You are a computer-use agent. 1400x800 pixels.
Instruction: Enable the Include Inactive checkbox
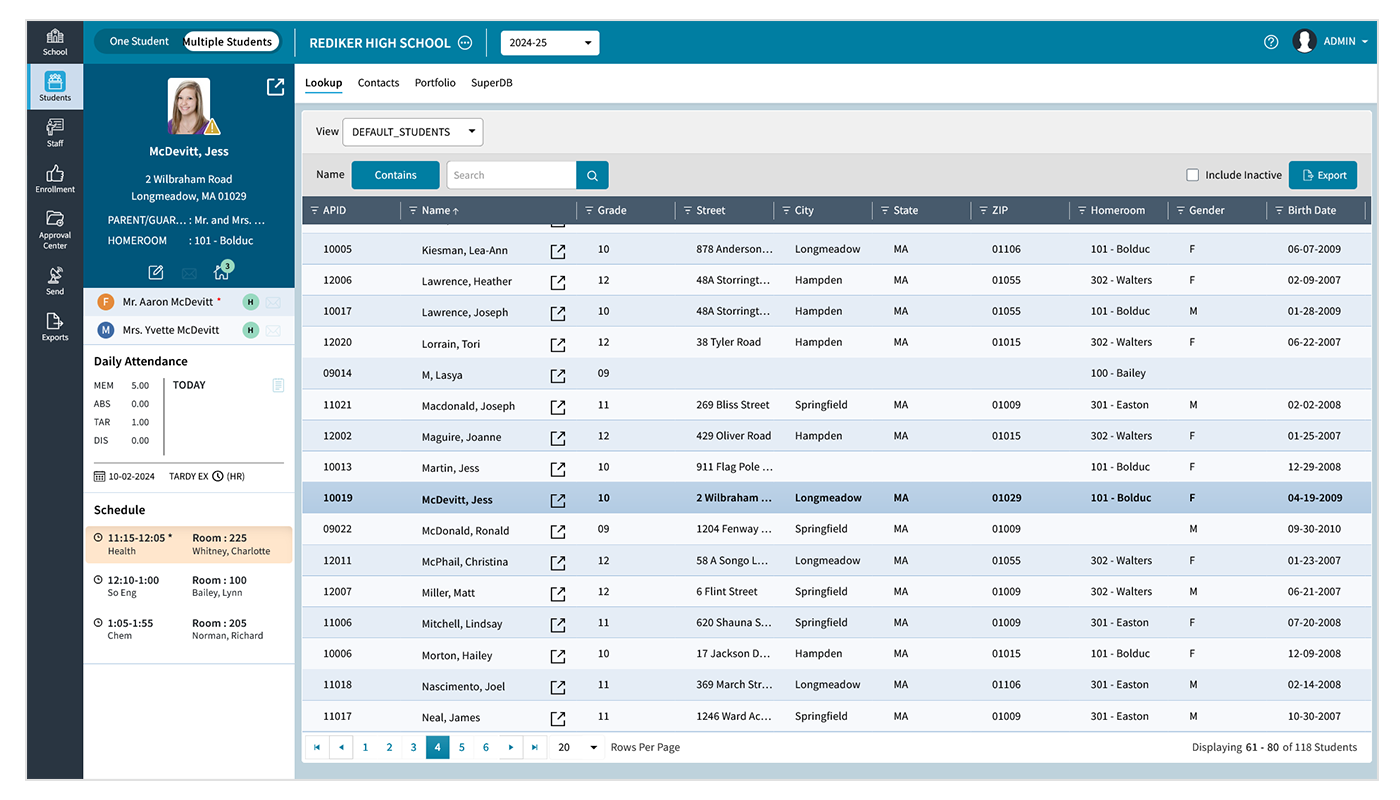coord(1192,174)
